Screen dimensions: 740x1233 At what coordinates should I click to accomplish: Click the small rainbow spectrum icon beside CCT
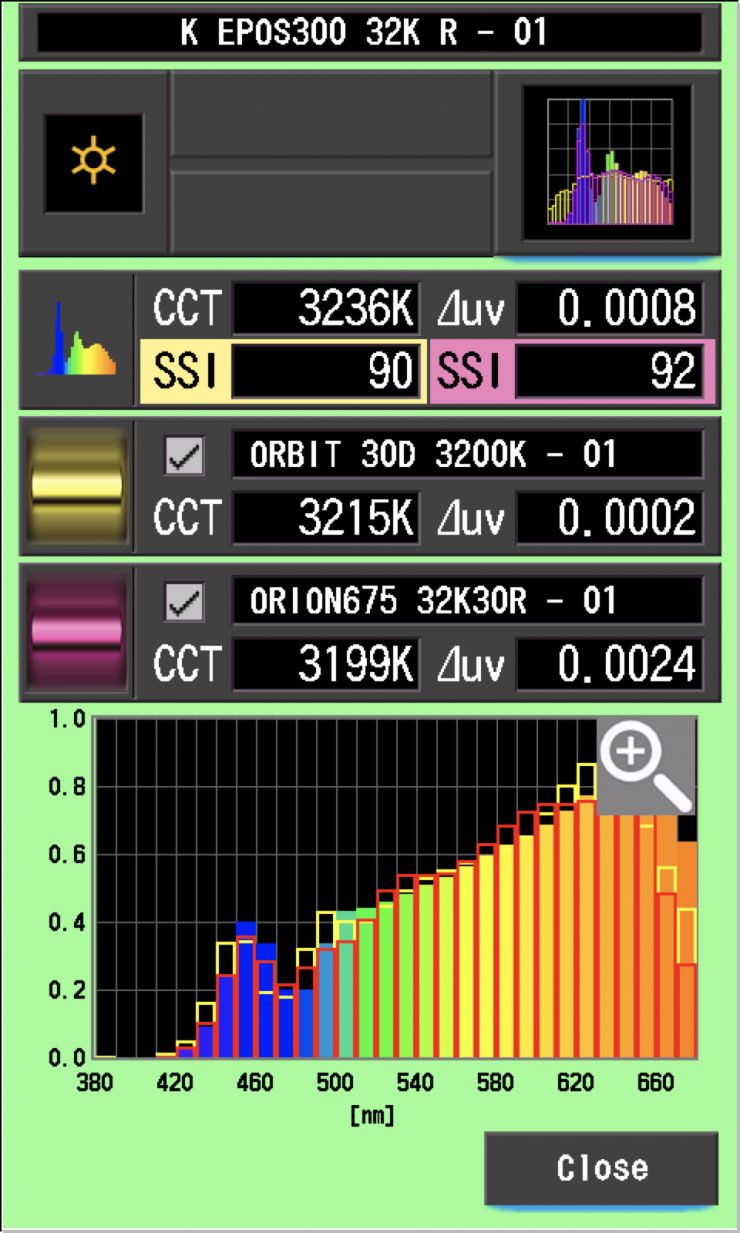pyautogui.click(x=77, y=340)
